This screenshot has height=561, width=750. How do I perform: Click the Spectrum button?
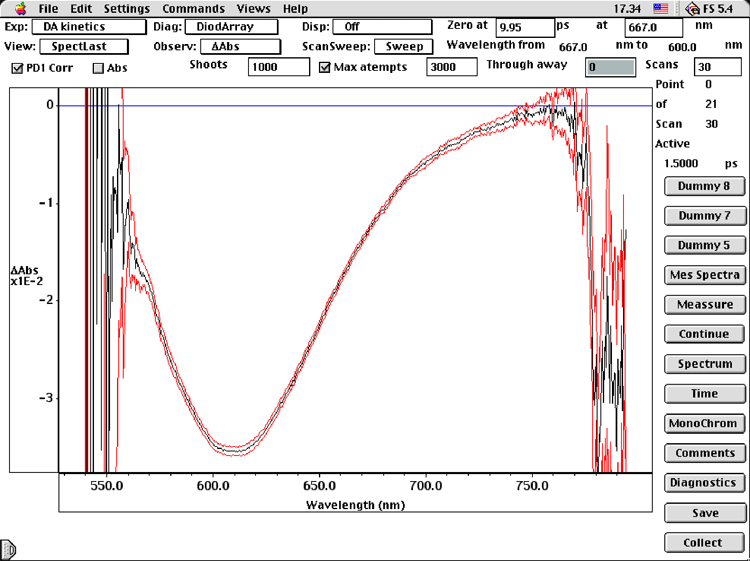point(705,364)
